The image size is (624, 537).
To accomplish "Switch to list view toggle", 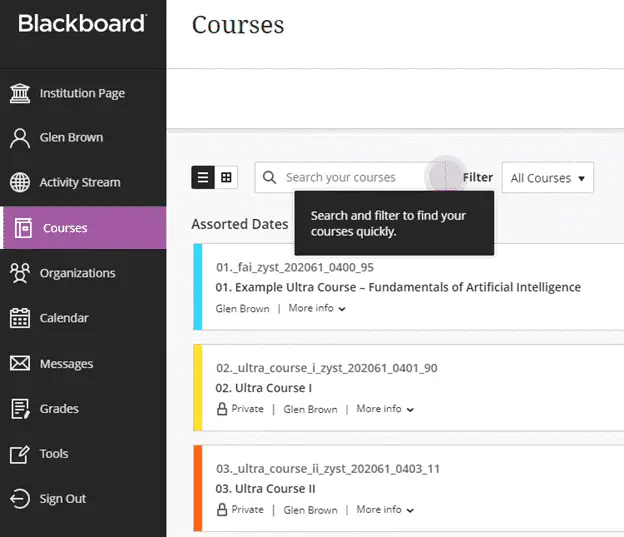I will (203, 177).
